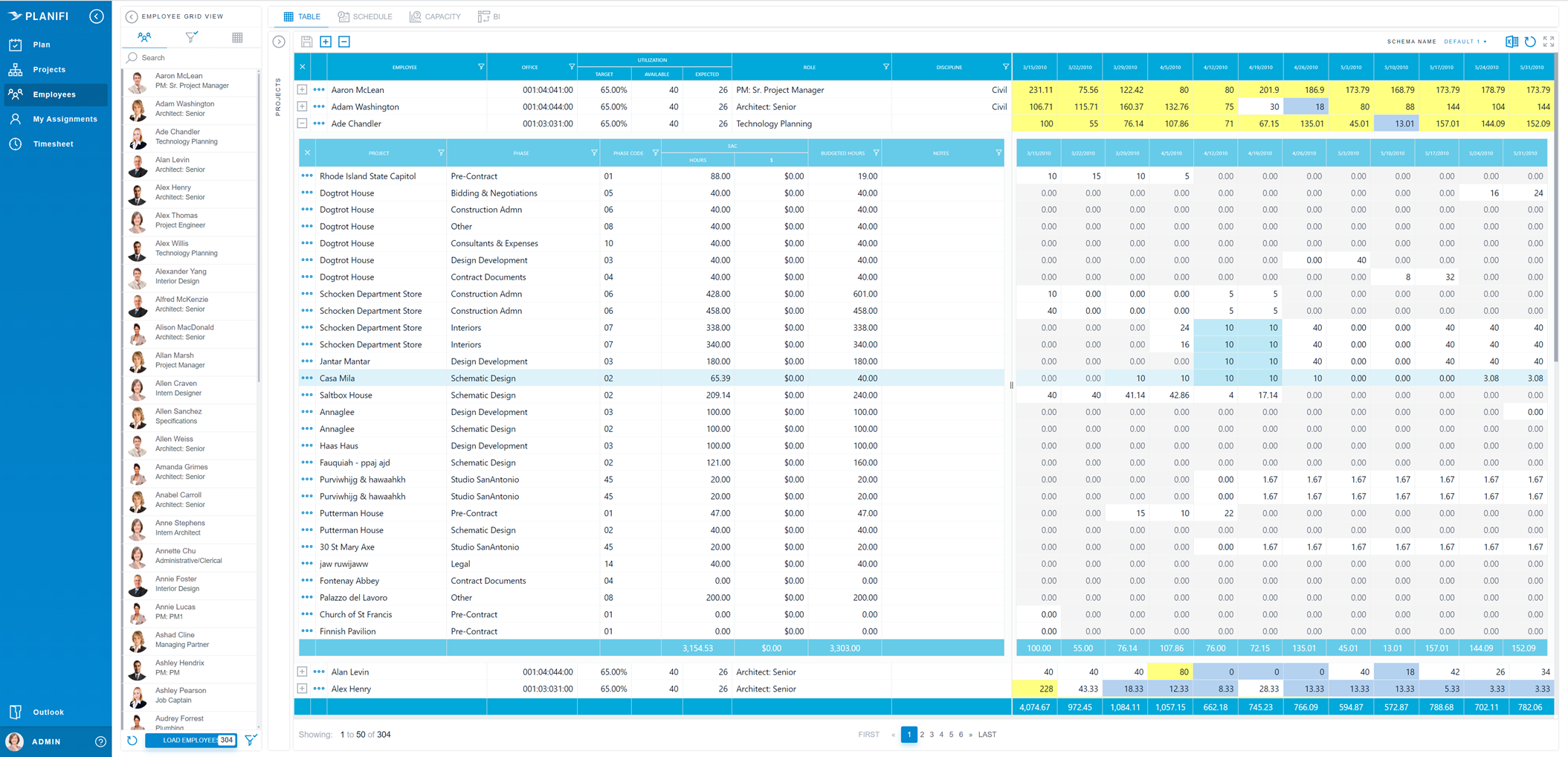Switch to the Schedule view
Screen dimensions: 1568x757
click(365, 16)
